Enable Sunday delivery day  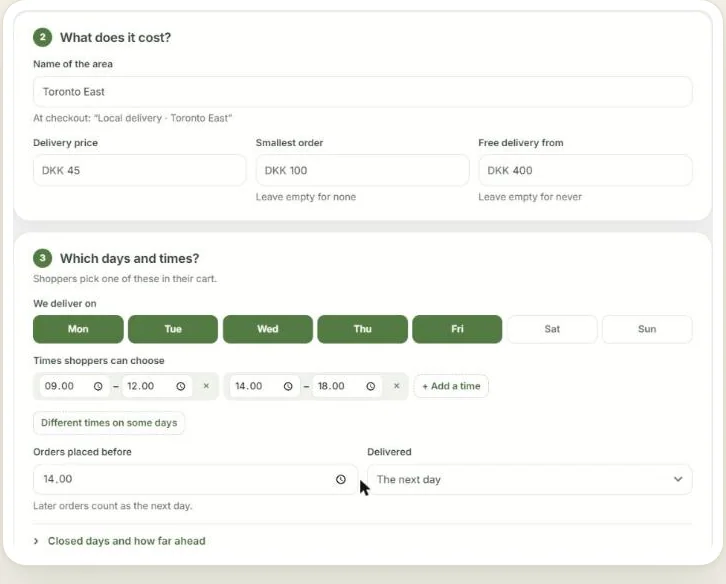(x=647, y=329)
